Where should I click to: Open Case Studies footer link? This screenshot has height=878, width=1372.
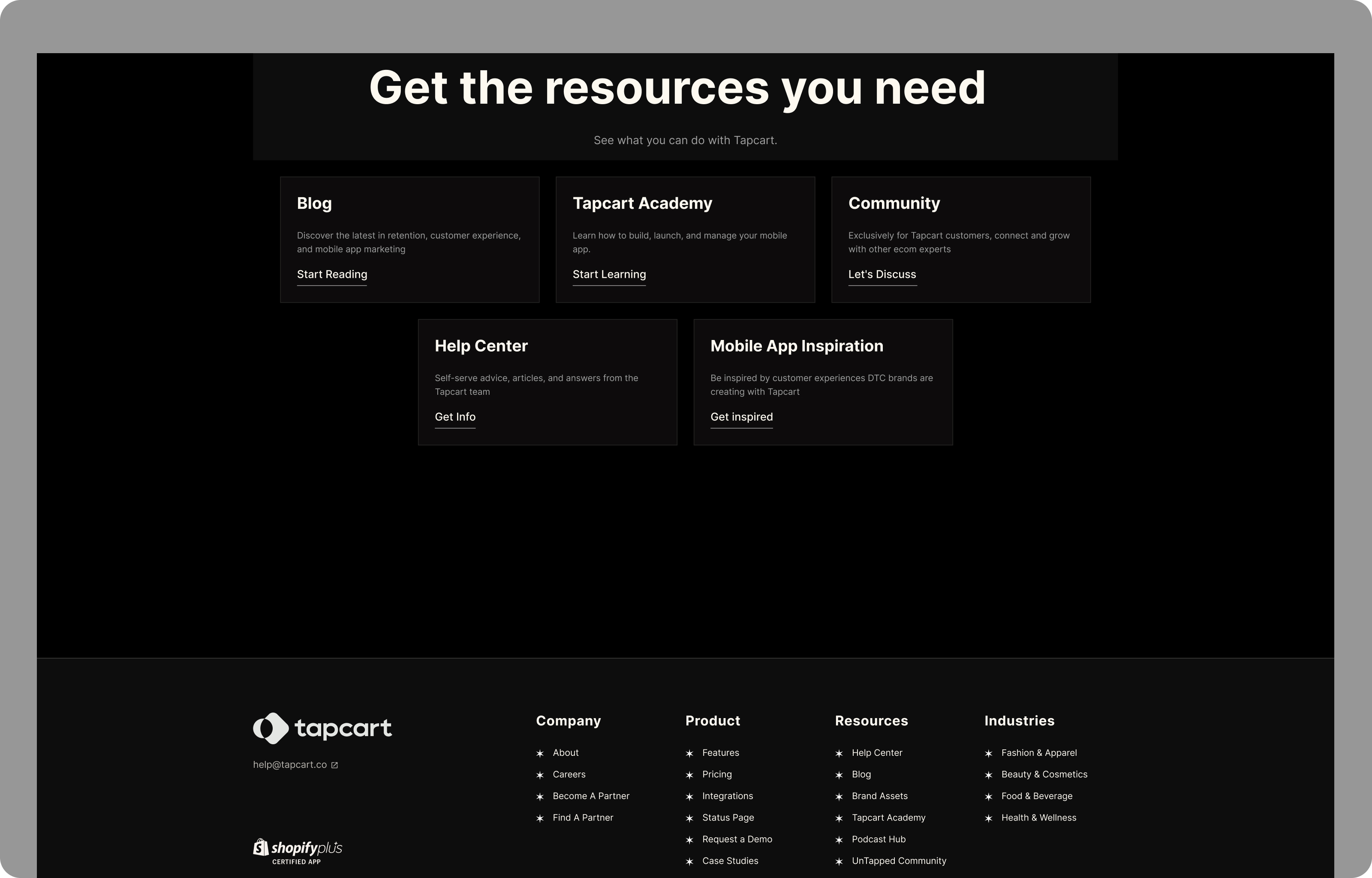click(x=730, y=861)
